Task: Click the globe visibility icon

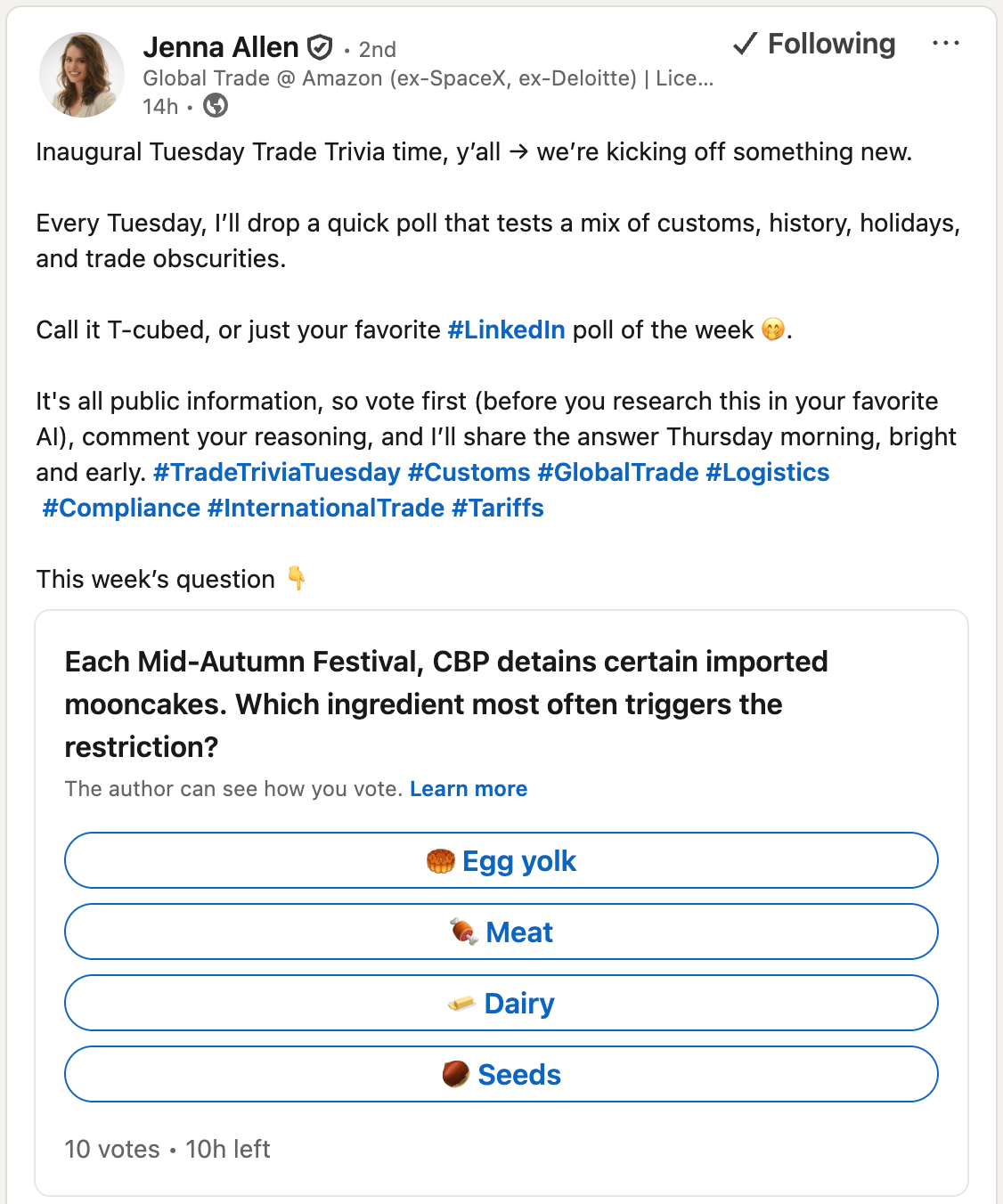Action: (216, 106)
